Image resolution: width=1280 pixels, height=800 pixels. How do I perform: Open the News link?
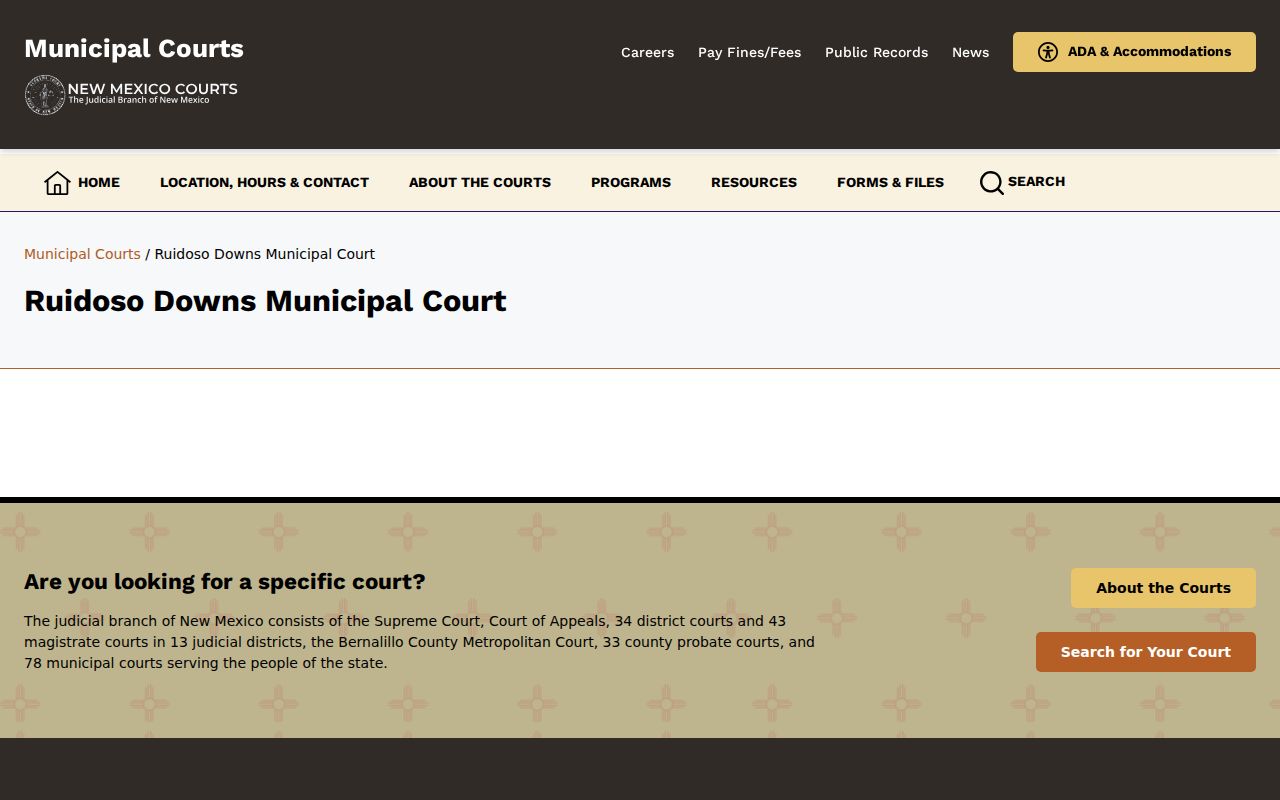(970, 52)
